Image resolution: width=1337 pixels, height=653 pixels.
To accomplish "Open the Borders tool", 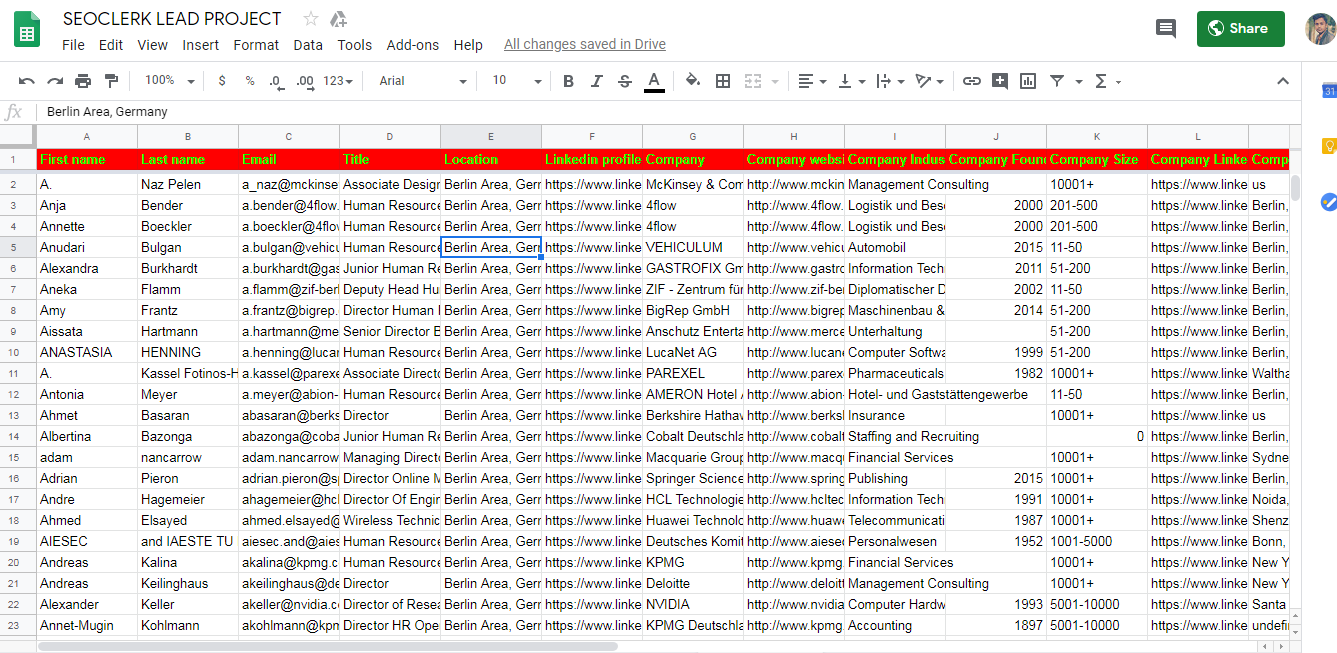I will tap(723, 81).
